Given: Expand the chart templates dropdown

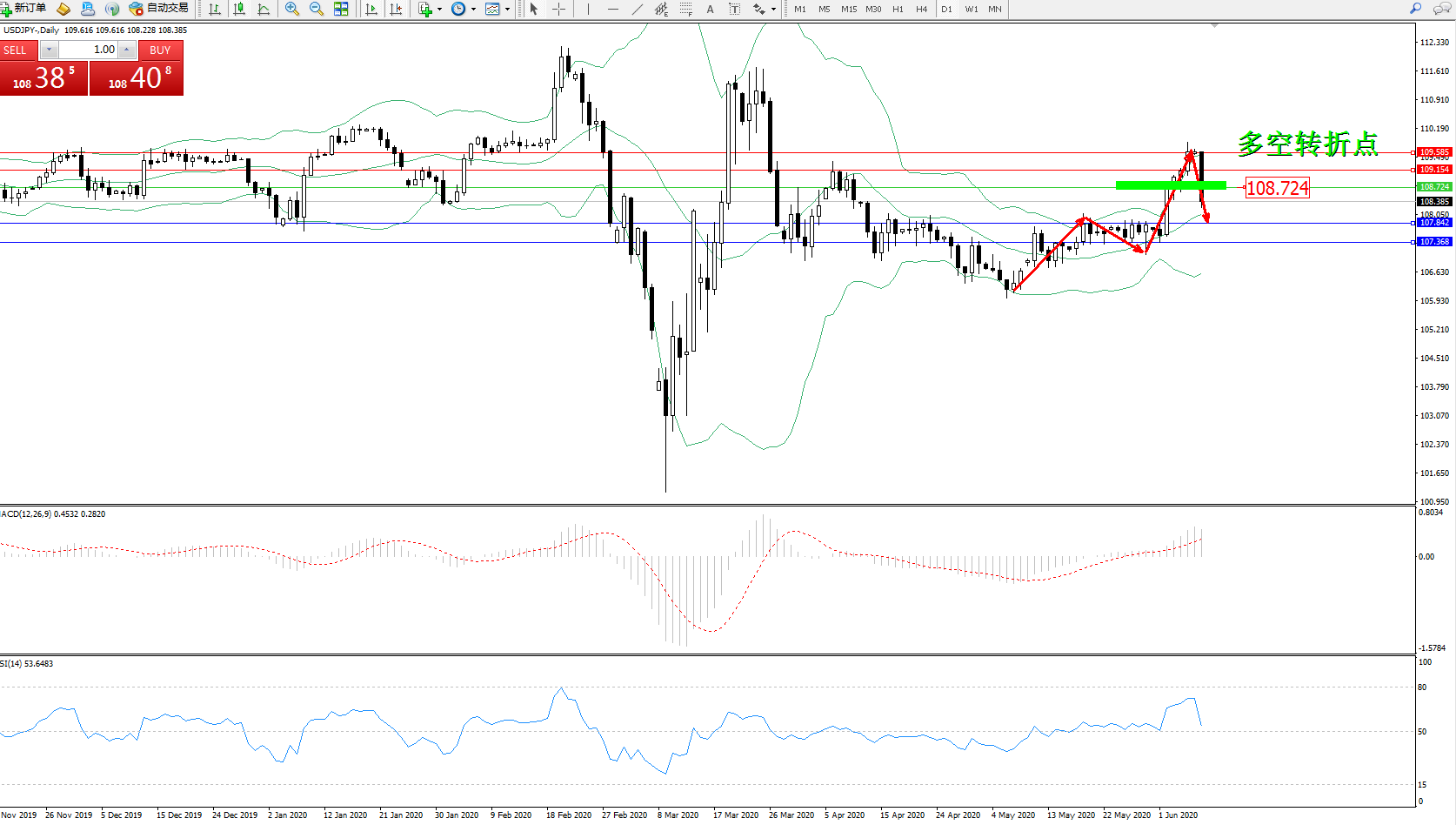Looking at the screenshot, I should coord(507,10).
